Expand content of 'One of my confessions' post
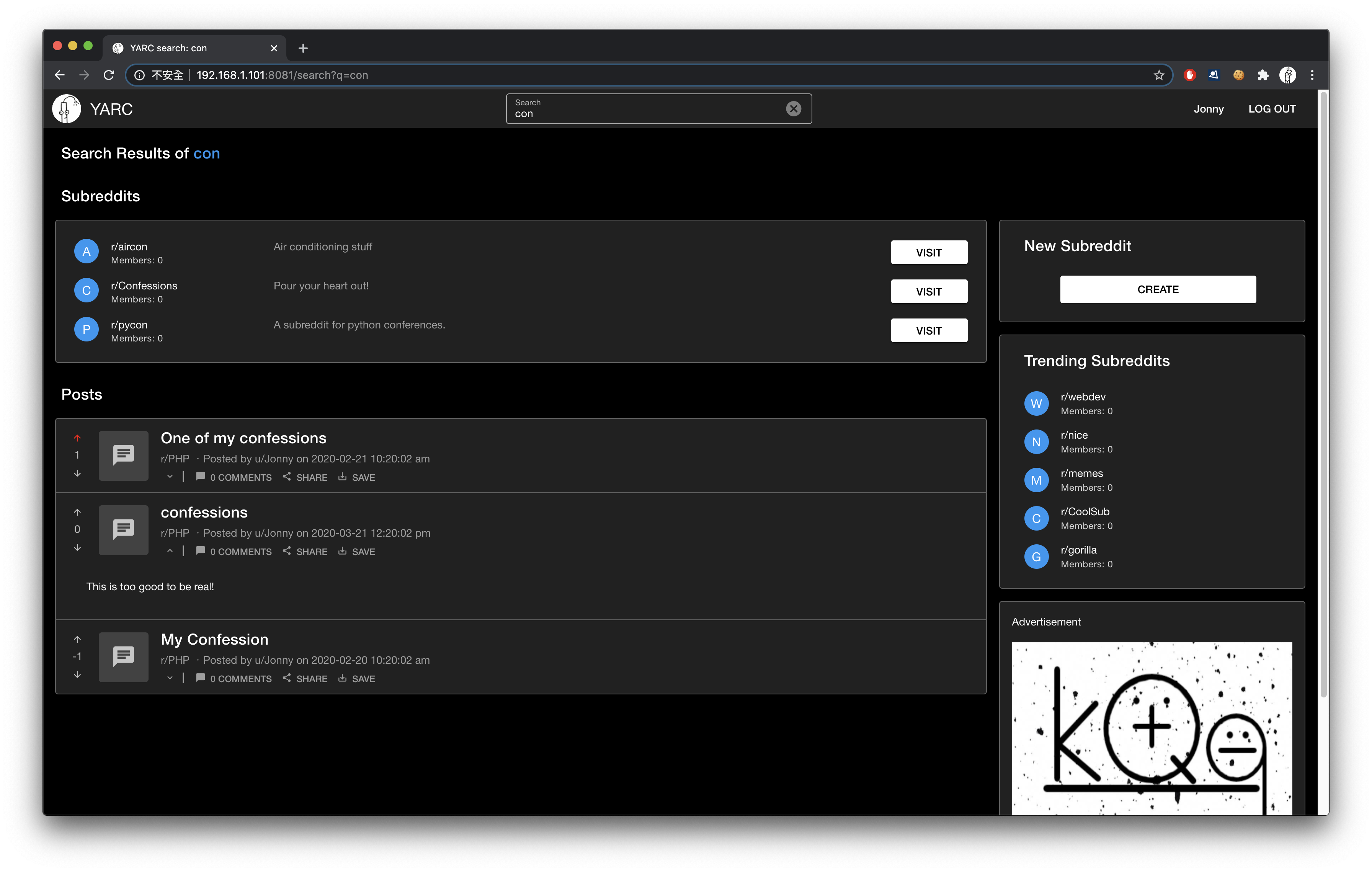 point(170,477)
